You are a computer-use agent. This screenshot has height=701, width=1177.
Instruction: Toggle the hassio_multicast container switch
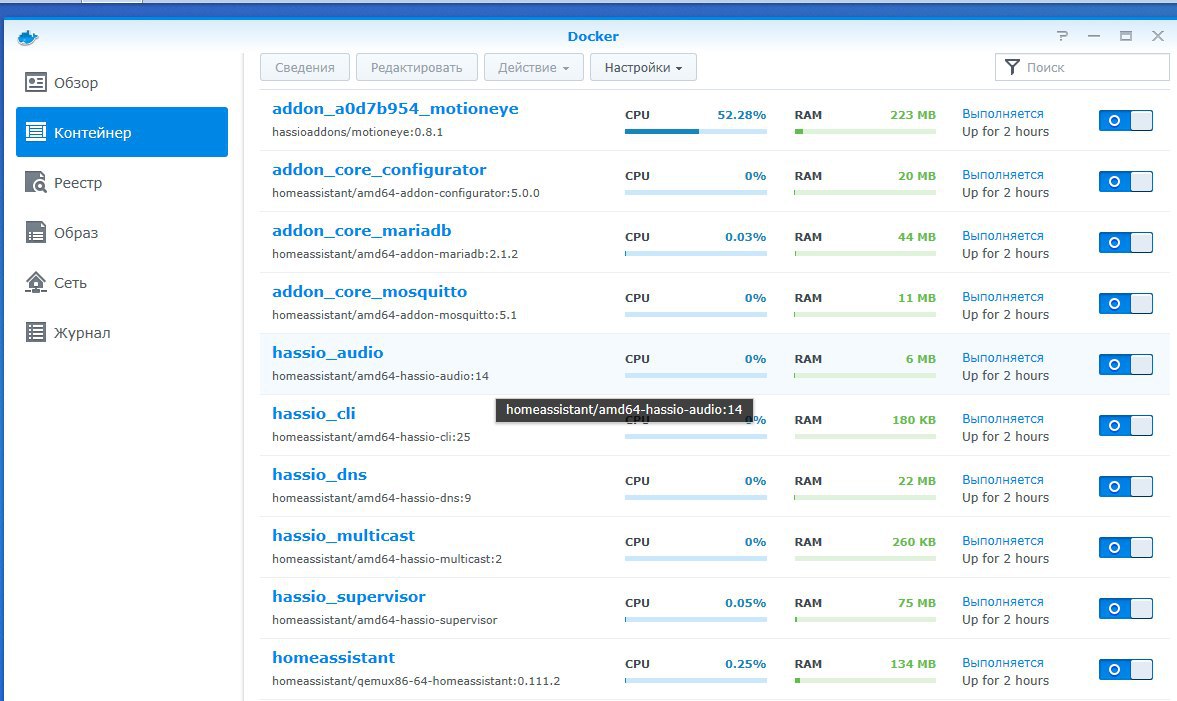(x=1125, y=547)
